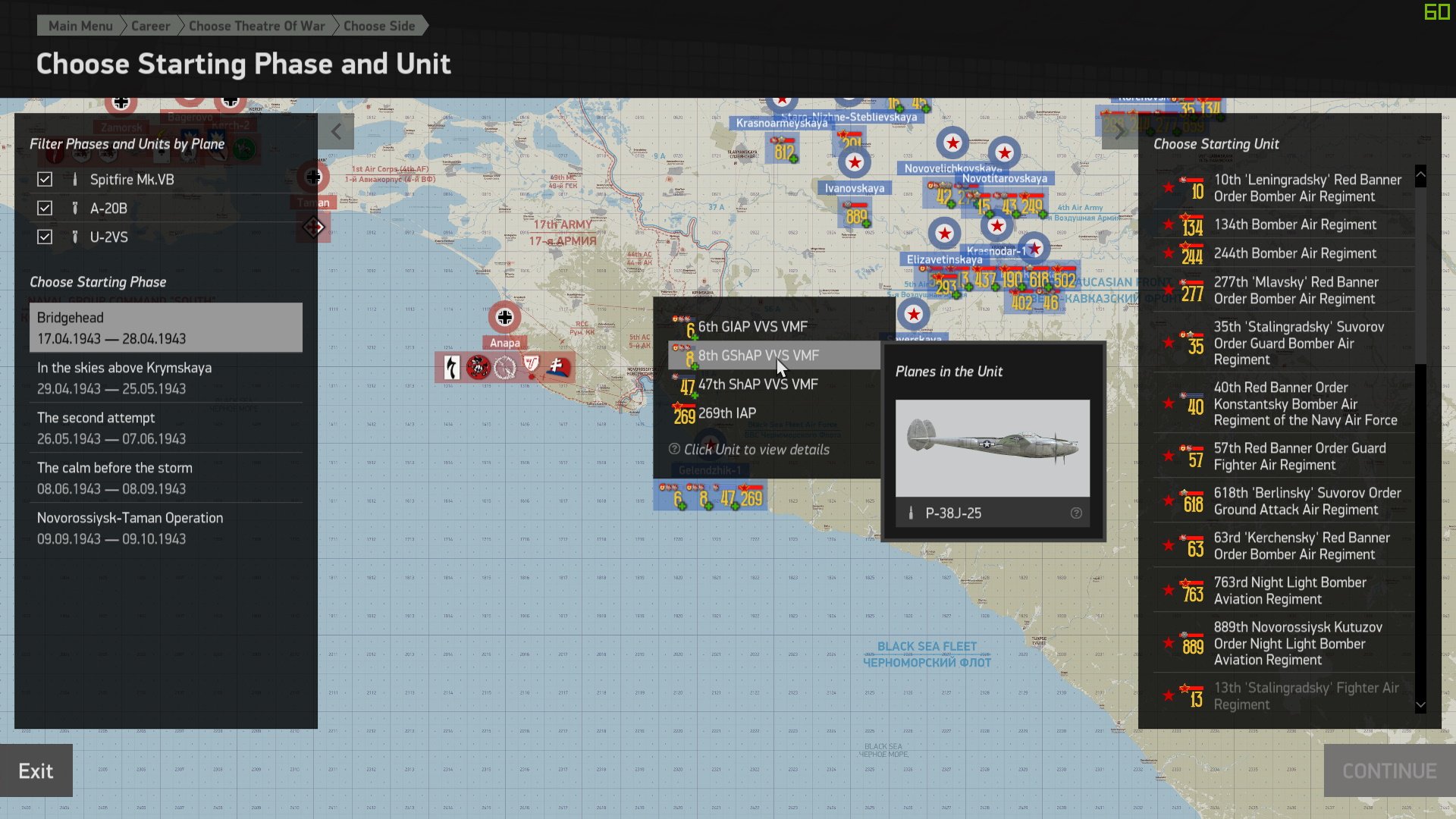The image size is (1456, 819).
Task: Click unit 812 icon on the map
Action: [x=784, y=150]
